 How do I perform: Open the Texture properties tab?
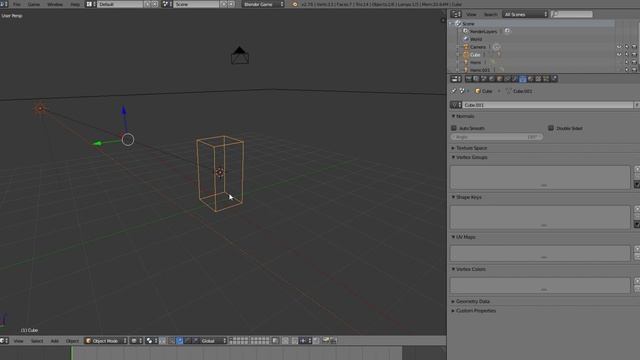pos(538,79)
